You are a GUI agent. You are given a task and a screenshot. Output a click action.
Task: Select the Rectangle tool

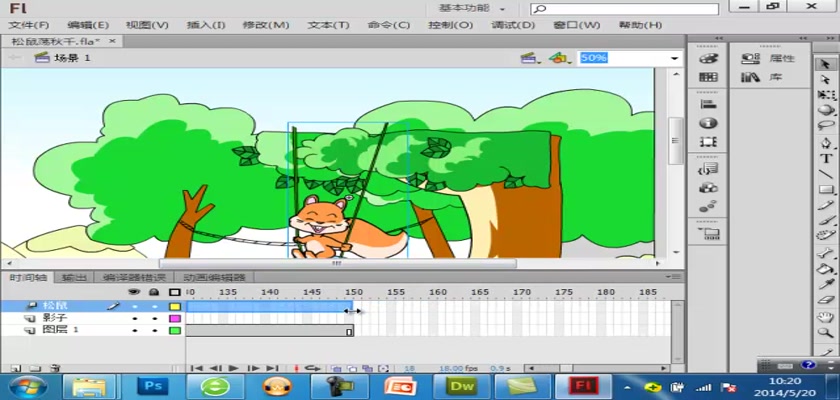pyautogui.click(x=826, y=190)
